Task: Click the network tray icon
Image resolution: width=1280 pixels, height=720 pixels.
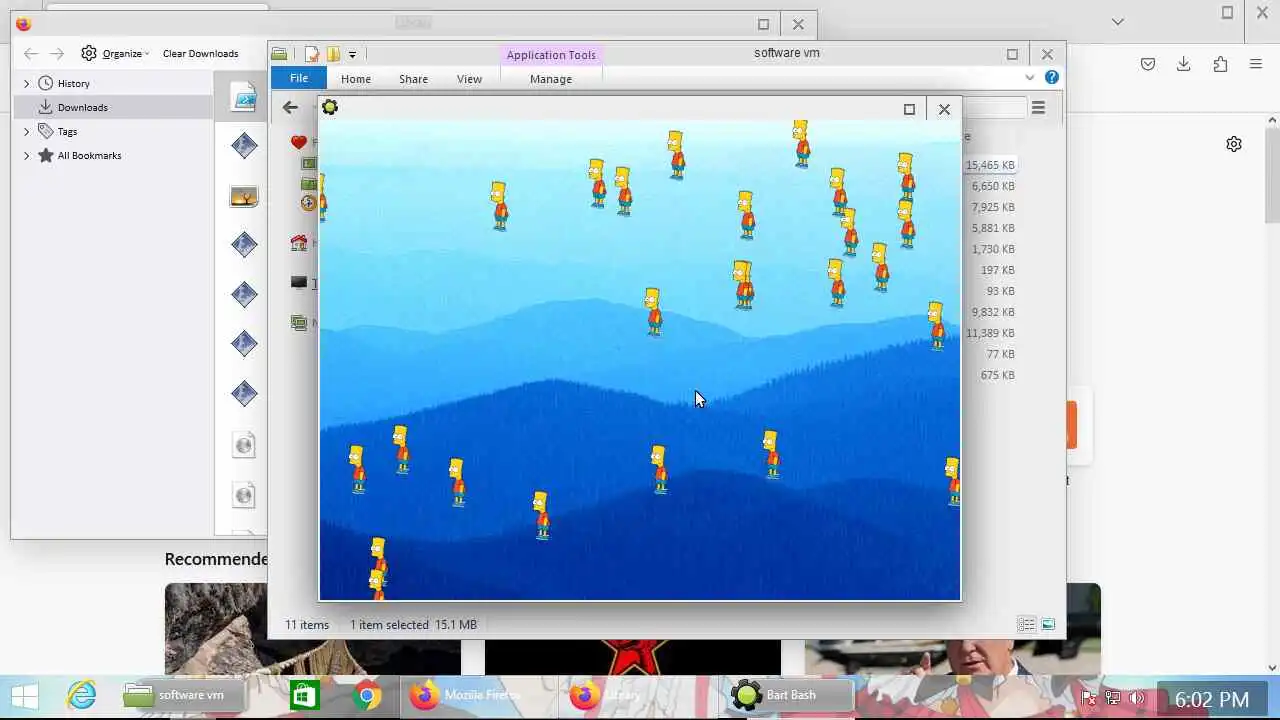Action: point(1113,697)
